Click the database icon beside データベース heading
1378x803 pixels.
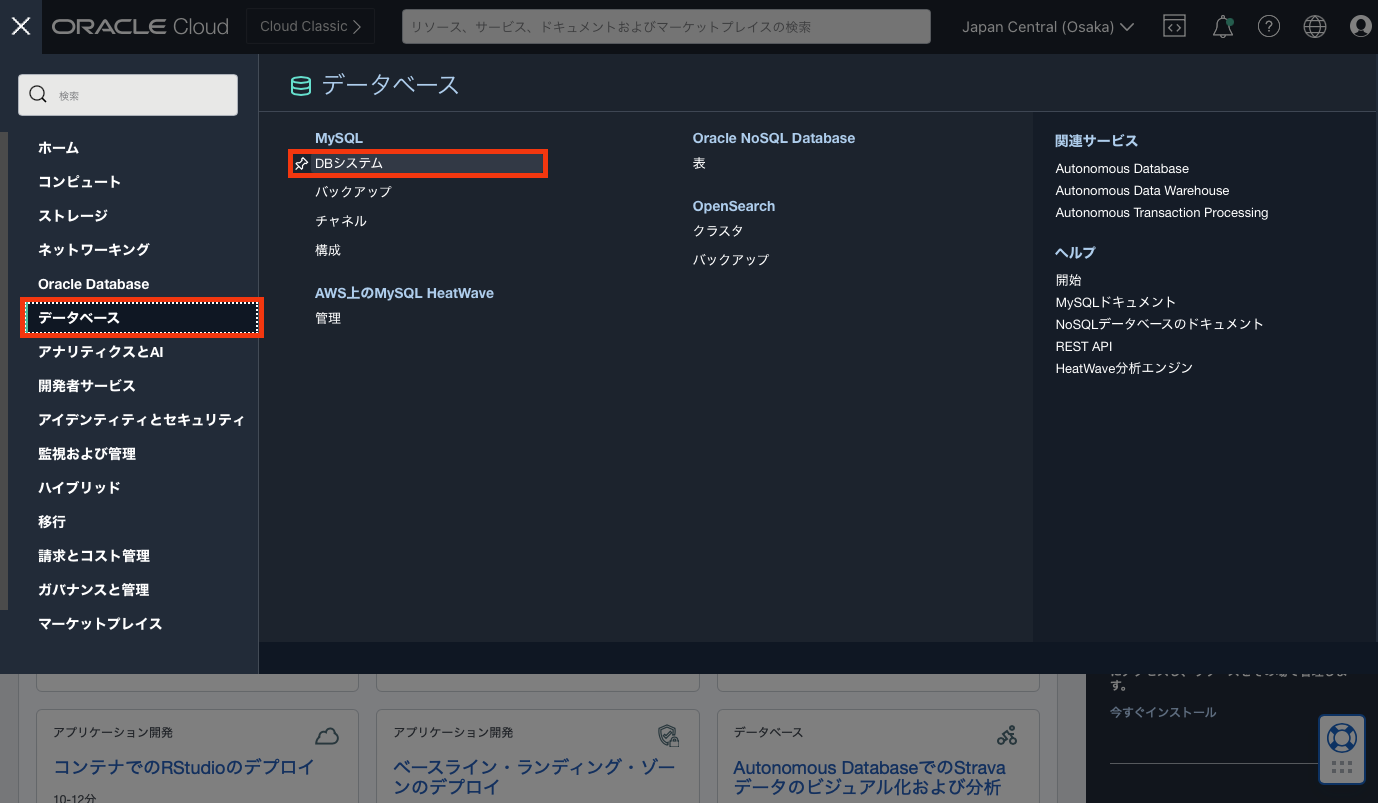[x=300, y=86]
